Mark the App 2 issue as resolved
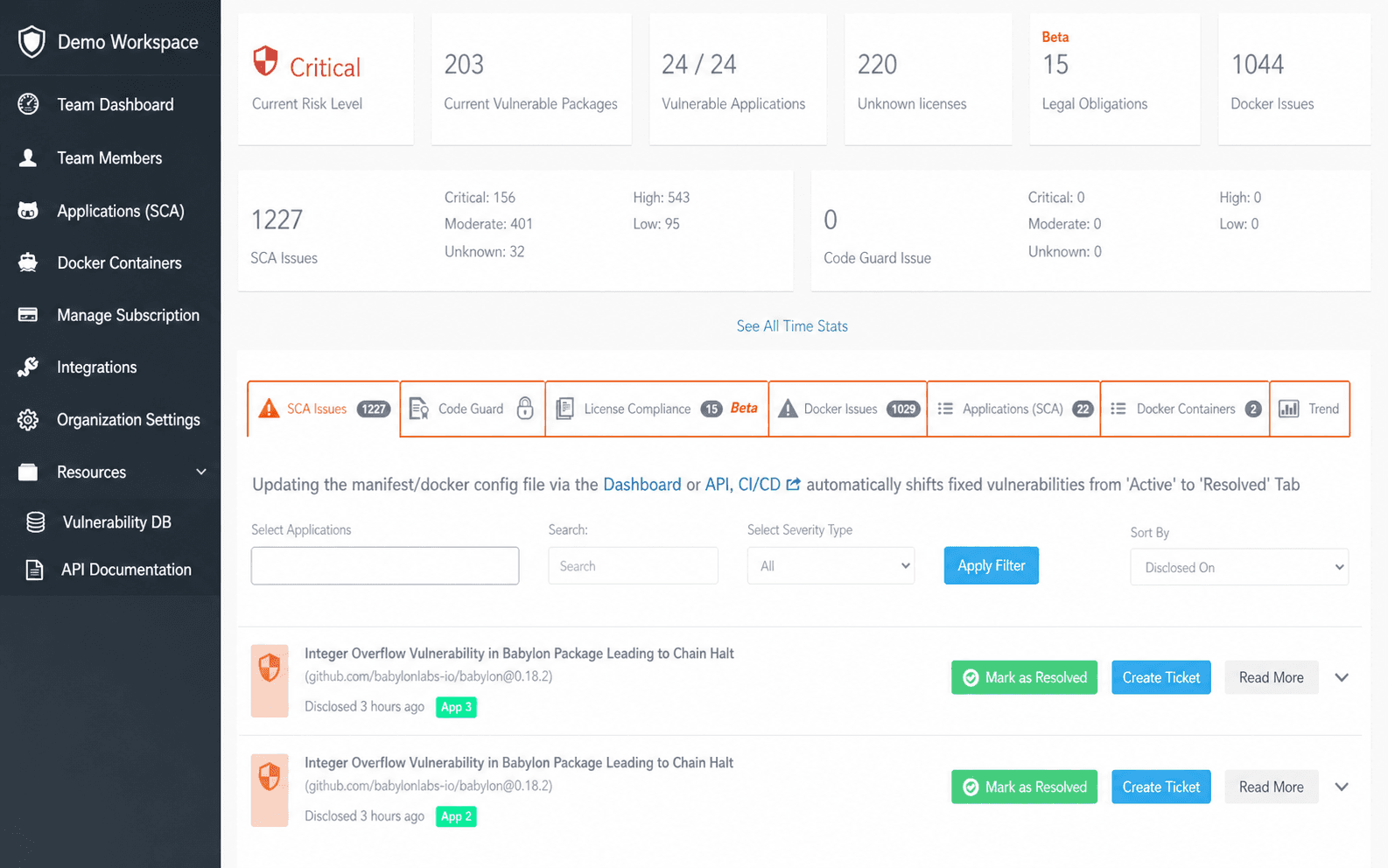 pos(1024,787)
